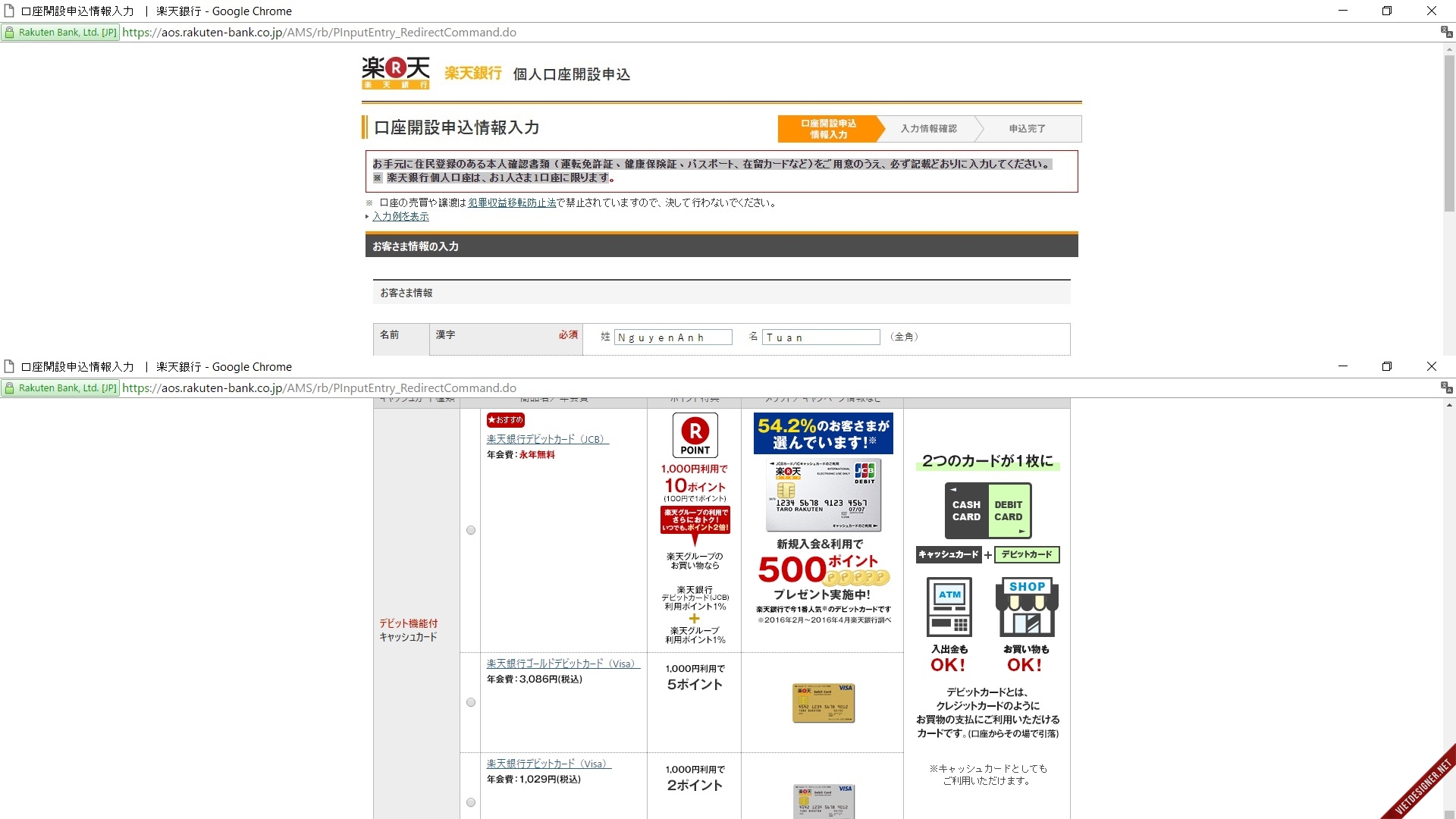Click the 名 input field with Tuan

coord(821,337)
